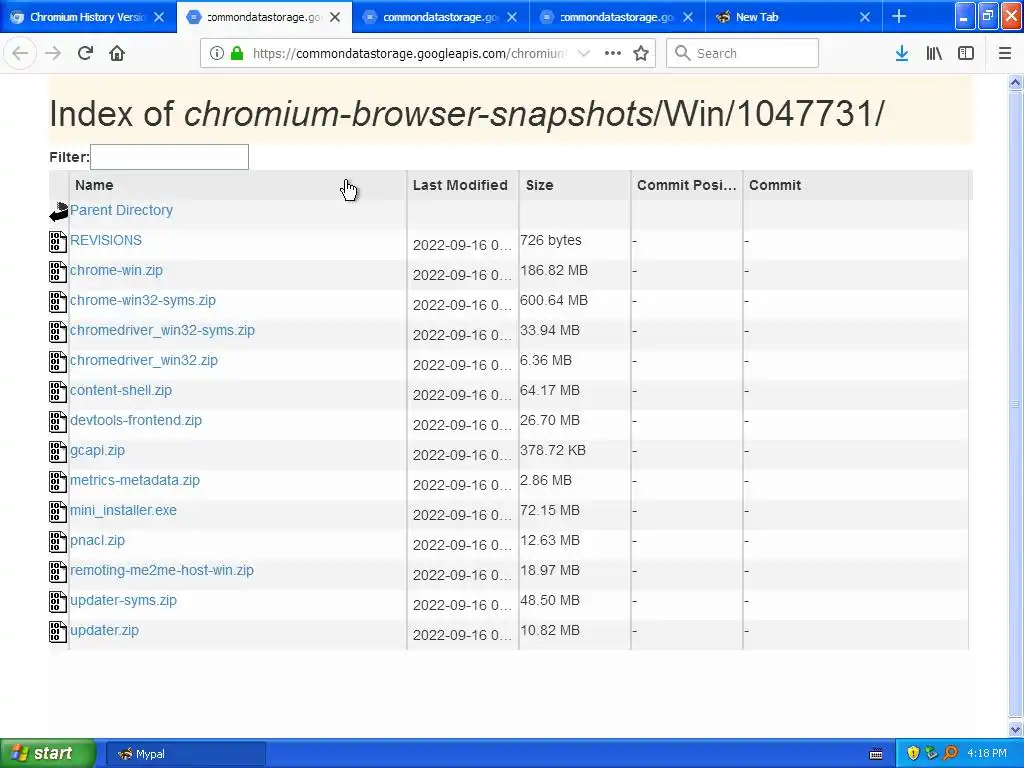This screenshot has width=1024, height=768.
Task: Click file icon beside REVISIONS
Action: coord(57,242)
